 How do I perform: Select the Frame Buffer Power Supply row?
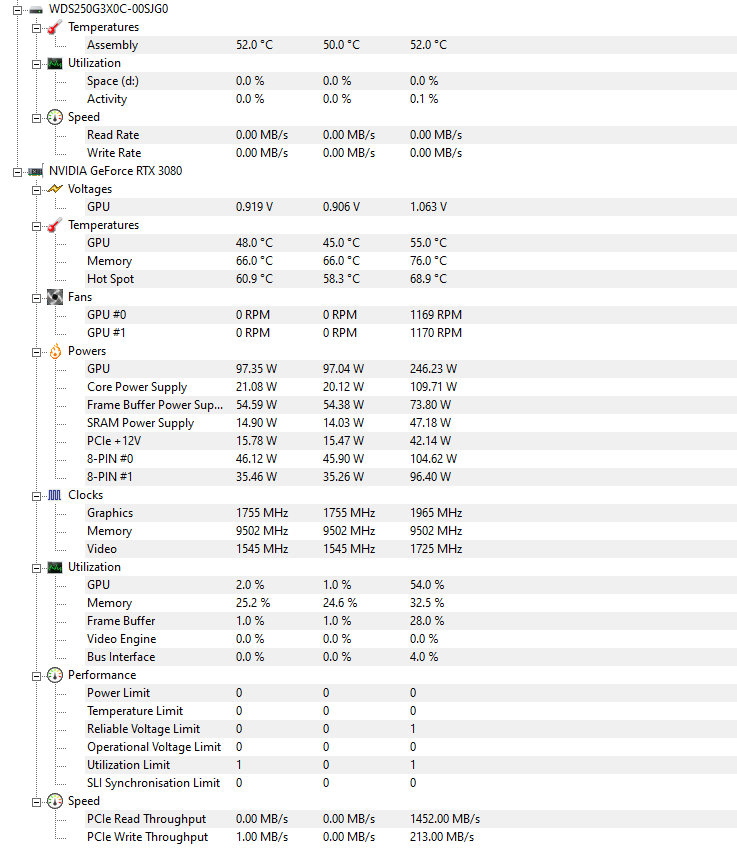click(155, 405)
